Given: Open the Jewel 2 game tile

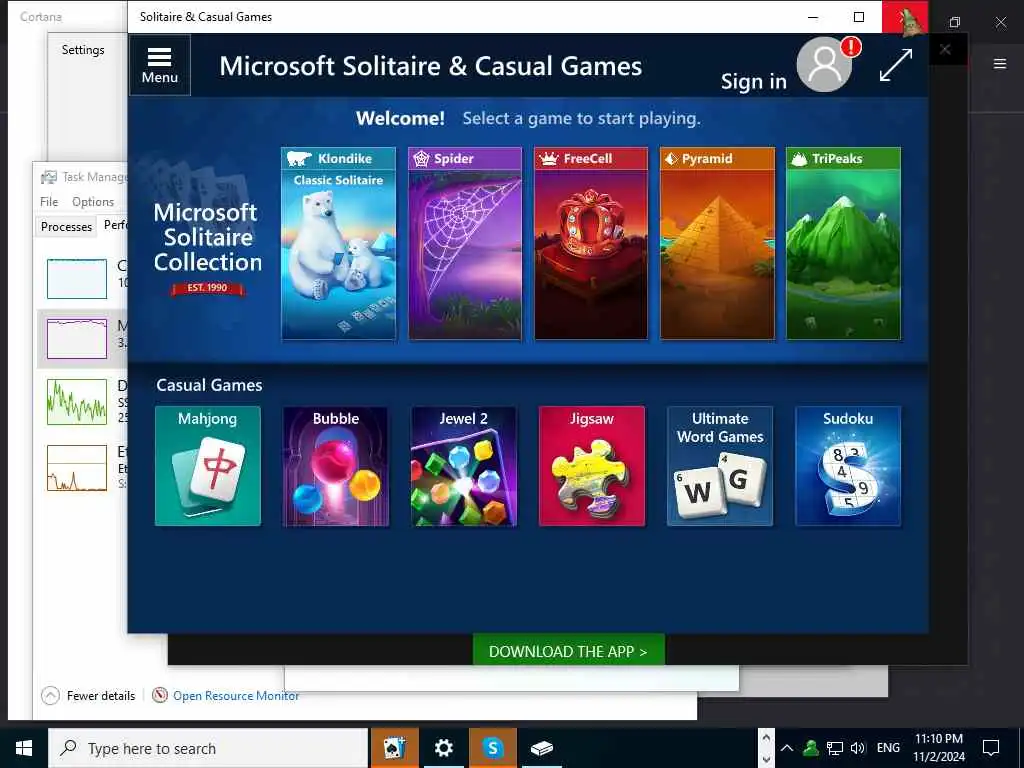Looking at the screenshot, I should (464, 466).
